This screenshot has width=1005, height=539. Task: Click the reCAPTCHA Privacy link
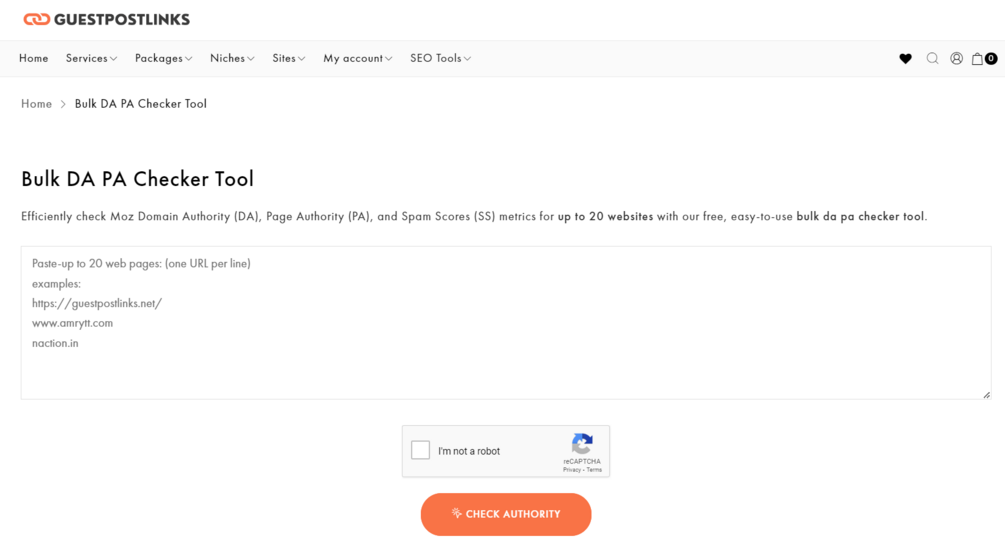[x=571, y=470]
